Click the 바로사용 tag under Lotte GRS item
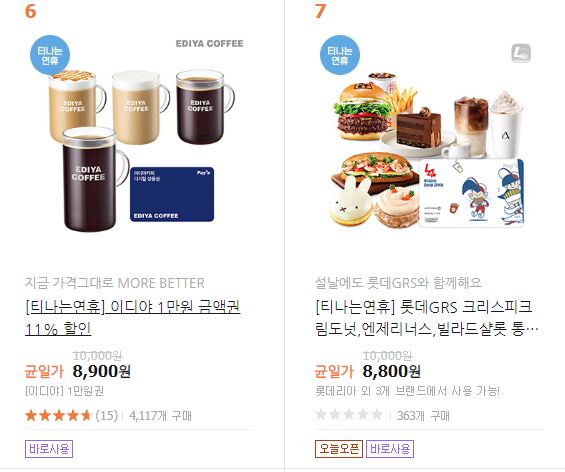The height and width of the screenshot is (472, 565). [390, 449]
